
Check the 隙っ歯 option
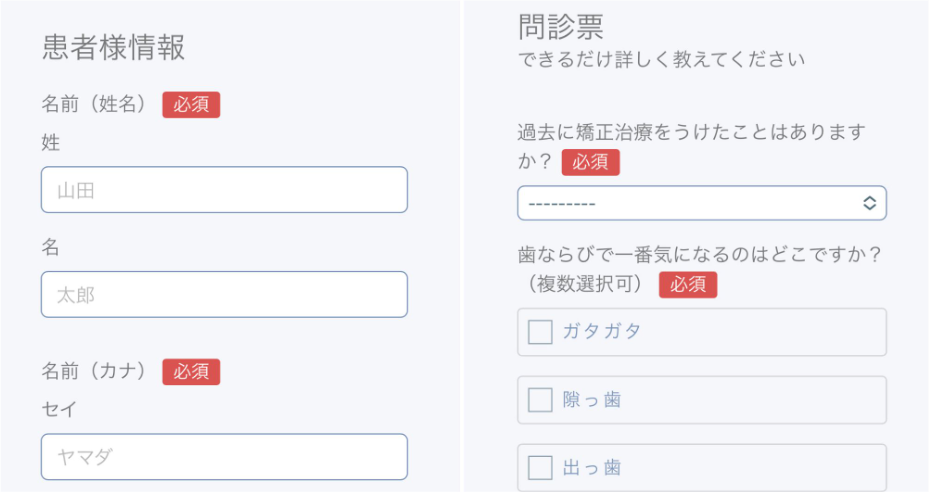pyautogui.click(x=540, y=400)
